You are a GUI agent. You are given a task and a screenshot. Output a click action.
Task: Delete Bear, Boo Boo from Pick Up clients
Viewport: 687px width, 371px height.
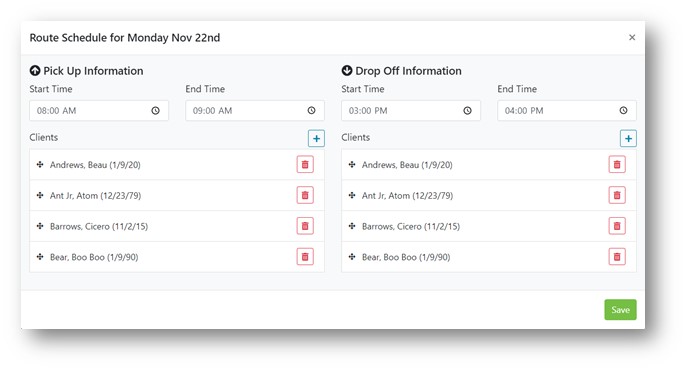305,257
